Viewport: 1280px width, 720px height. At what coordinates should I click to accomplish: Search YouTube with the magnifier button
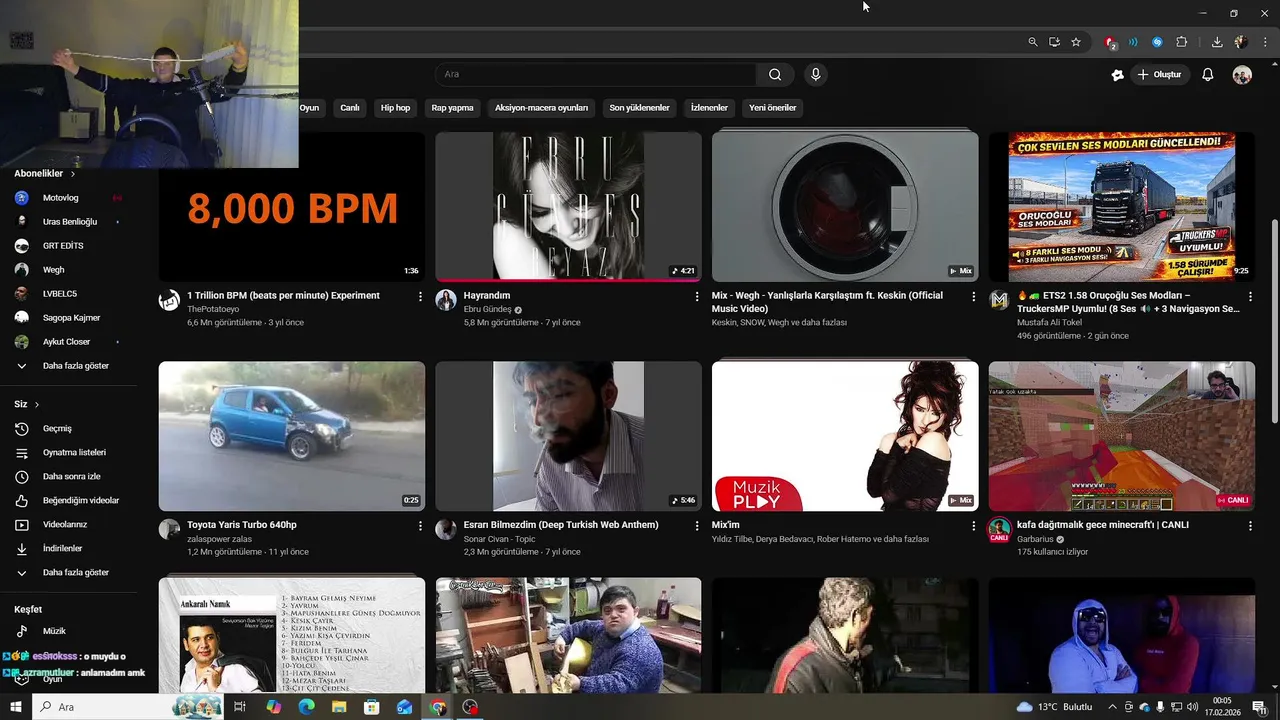775,74
